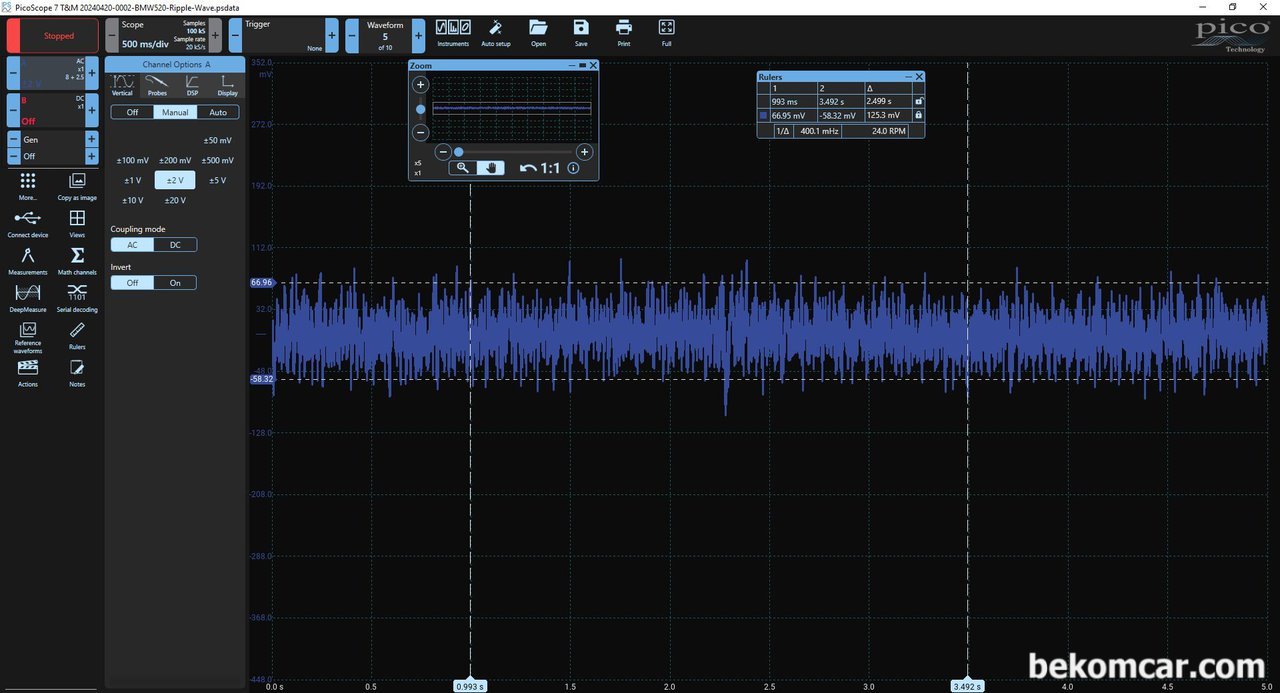Select ±10 V range
Image resolution: width=1280 pixels, height=693 pixels.
[x=133, y=200]
